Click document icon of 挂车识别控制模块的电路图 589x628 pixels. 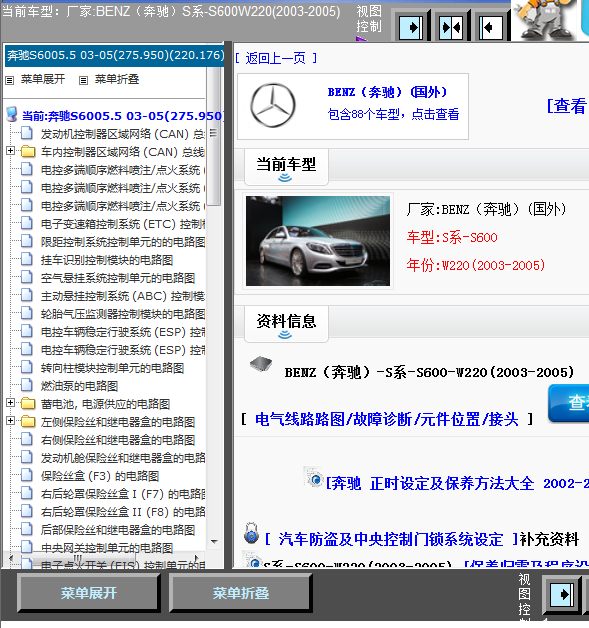[x=27, y=259]
